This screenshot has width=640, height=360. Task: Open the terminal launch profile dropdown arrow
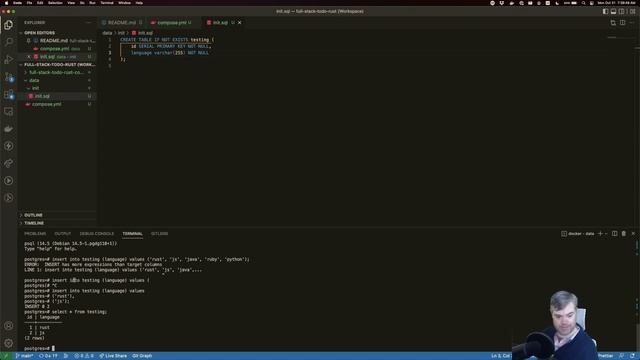pos(606,233)
